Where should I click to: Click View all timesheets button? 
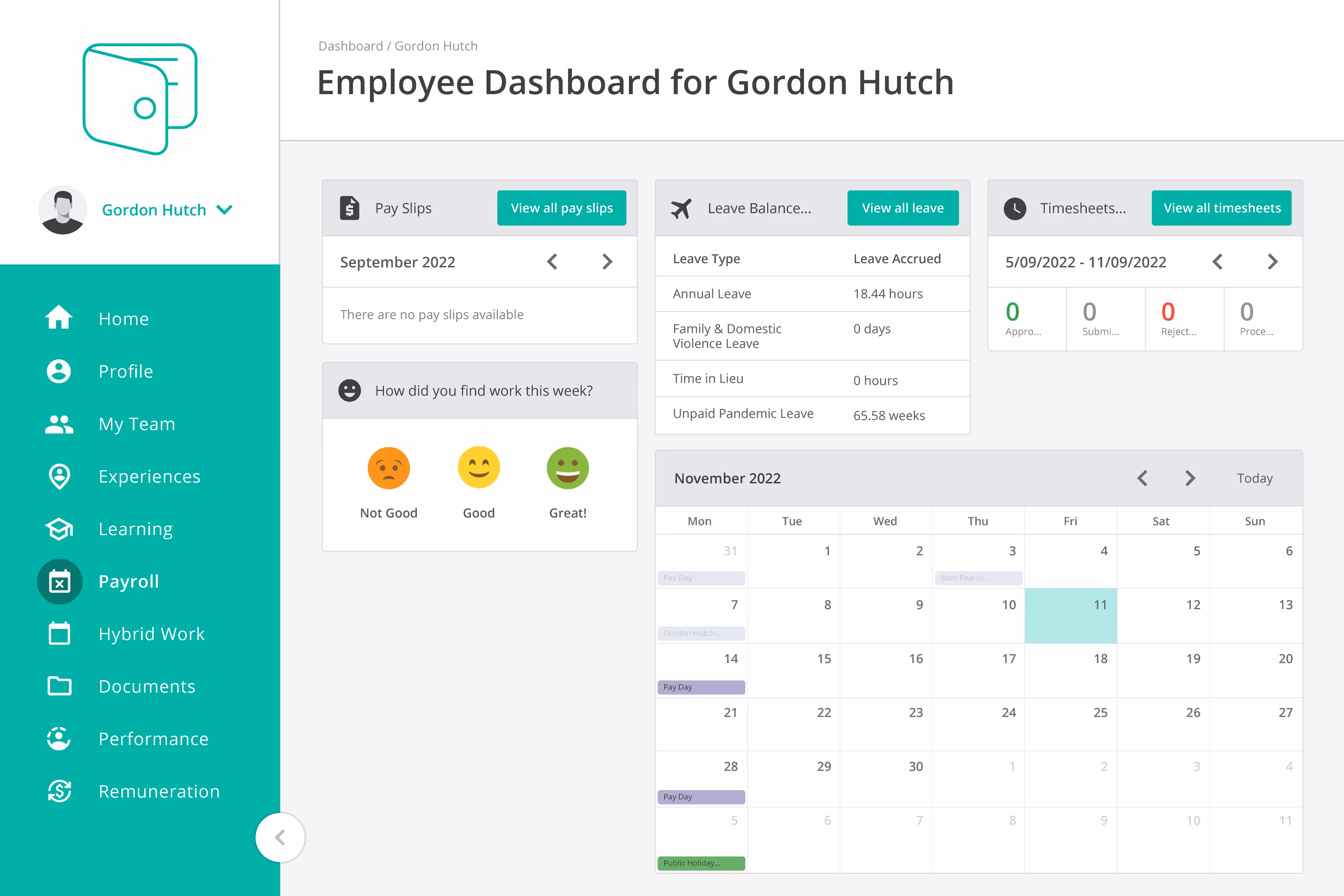[1221, 208]
